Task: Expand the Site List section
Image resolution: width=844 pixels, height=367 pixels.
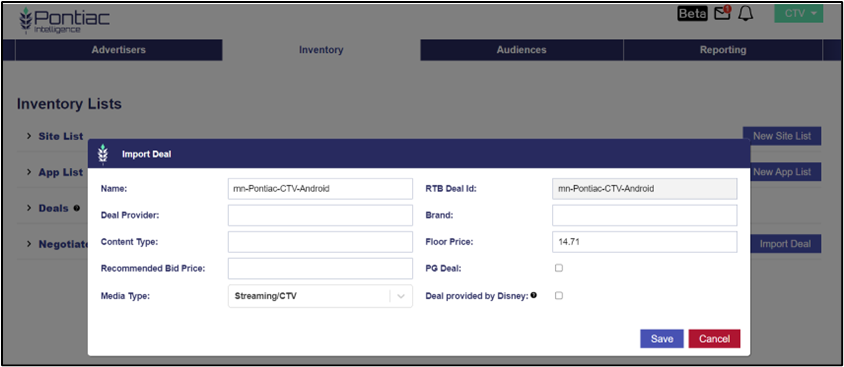Action: pos(55,136)
